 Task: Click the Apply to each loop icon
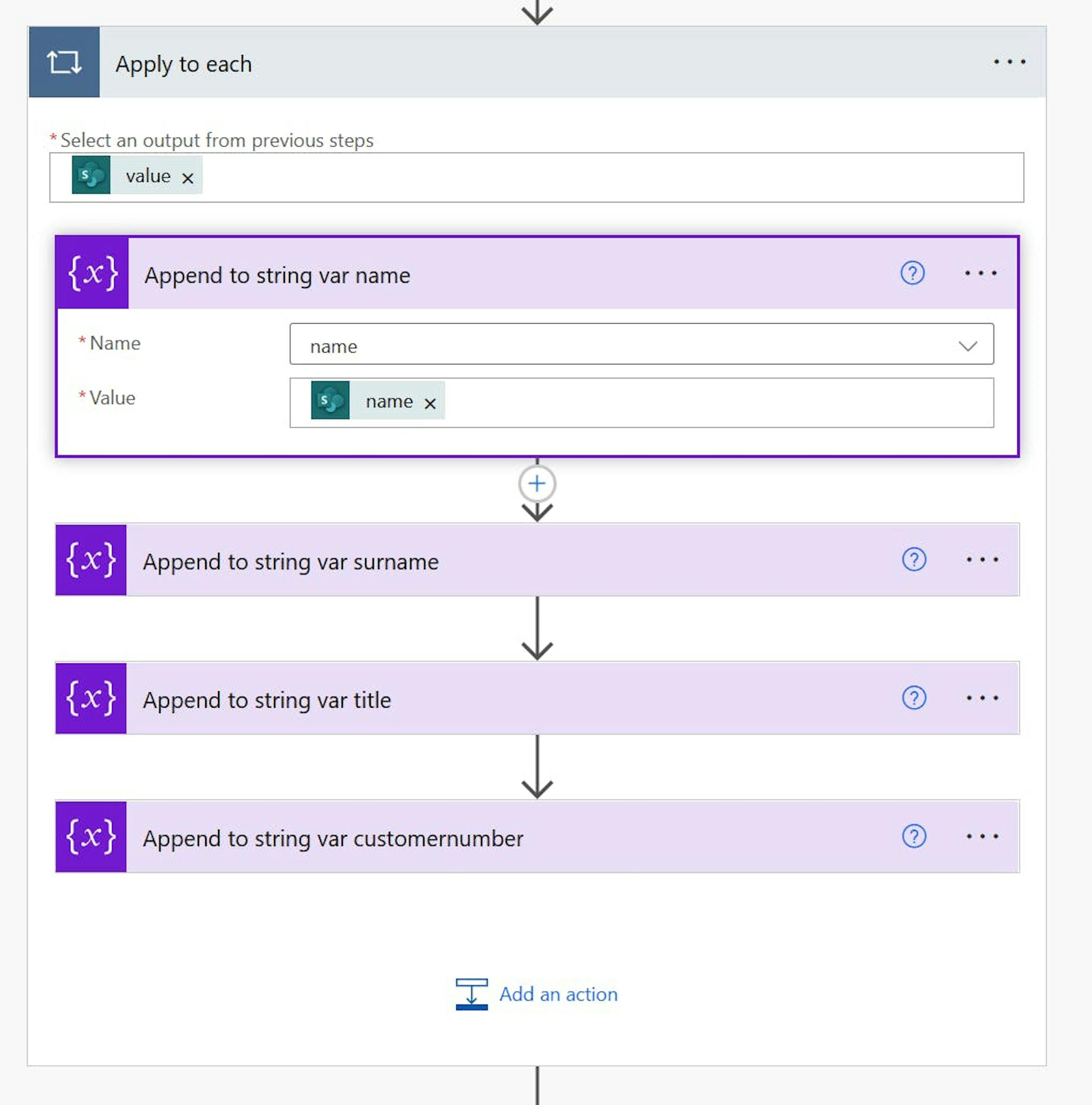(x=64, y=62)
